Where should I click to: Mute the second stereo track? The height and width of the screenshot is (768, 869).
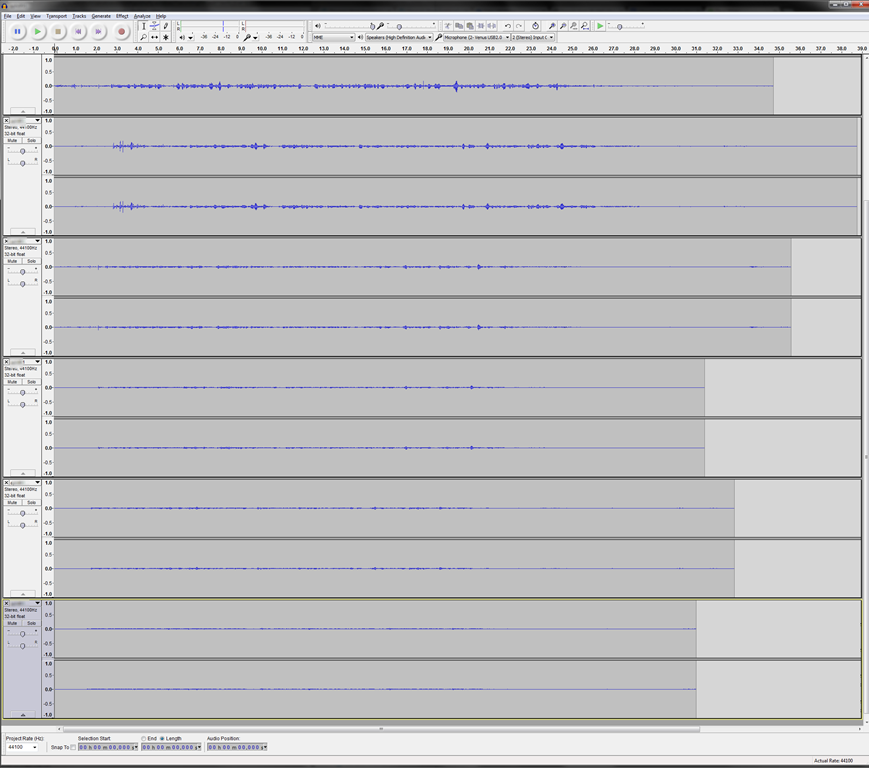tap(12, 141)
